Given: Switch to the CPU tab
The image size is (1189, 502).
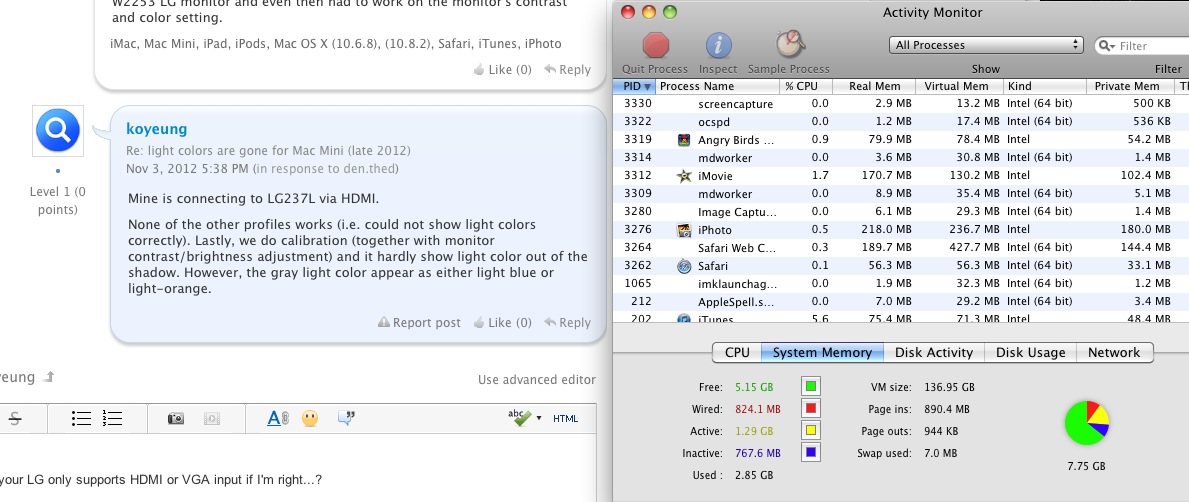Looking at the screenshot, I should coord(737,353).
